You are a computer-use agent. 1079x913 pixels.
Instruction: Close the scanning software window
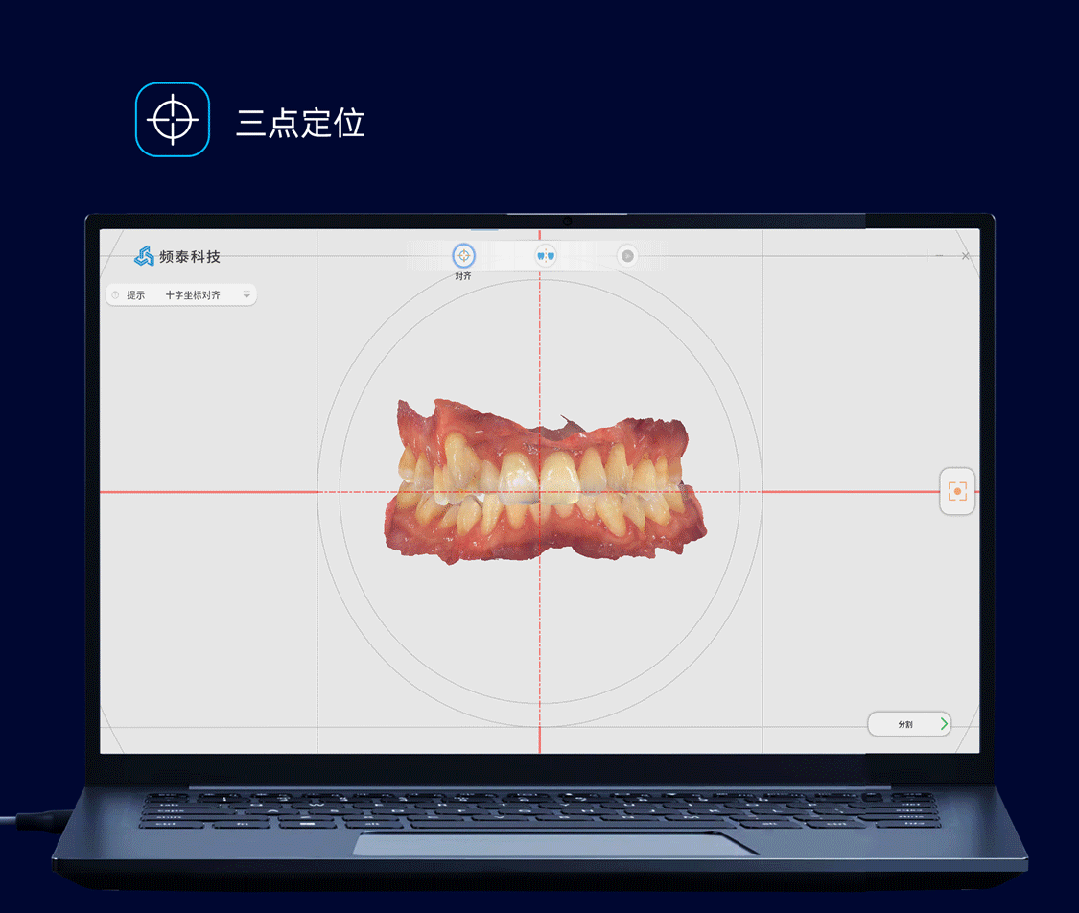(x=965, y=255)
